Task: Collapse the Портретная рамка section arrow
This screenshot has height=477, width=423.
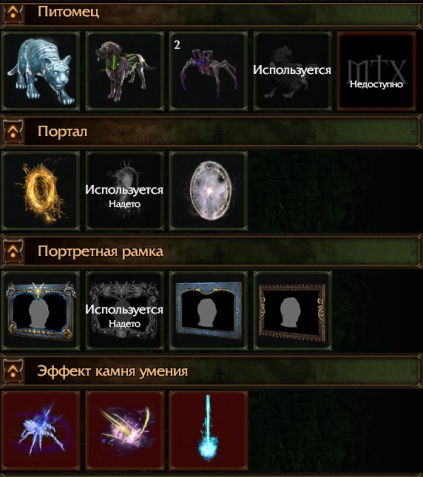Action: [x=13, y=251]
